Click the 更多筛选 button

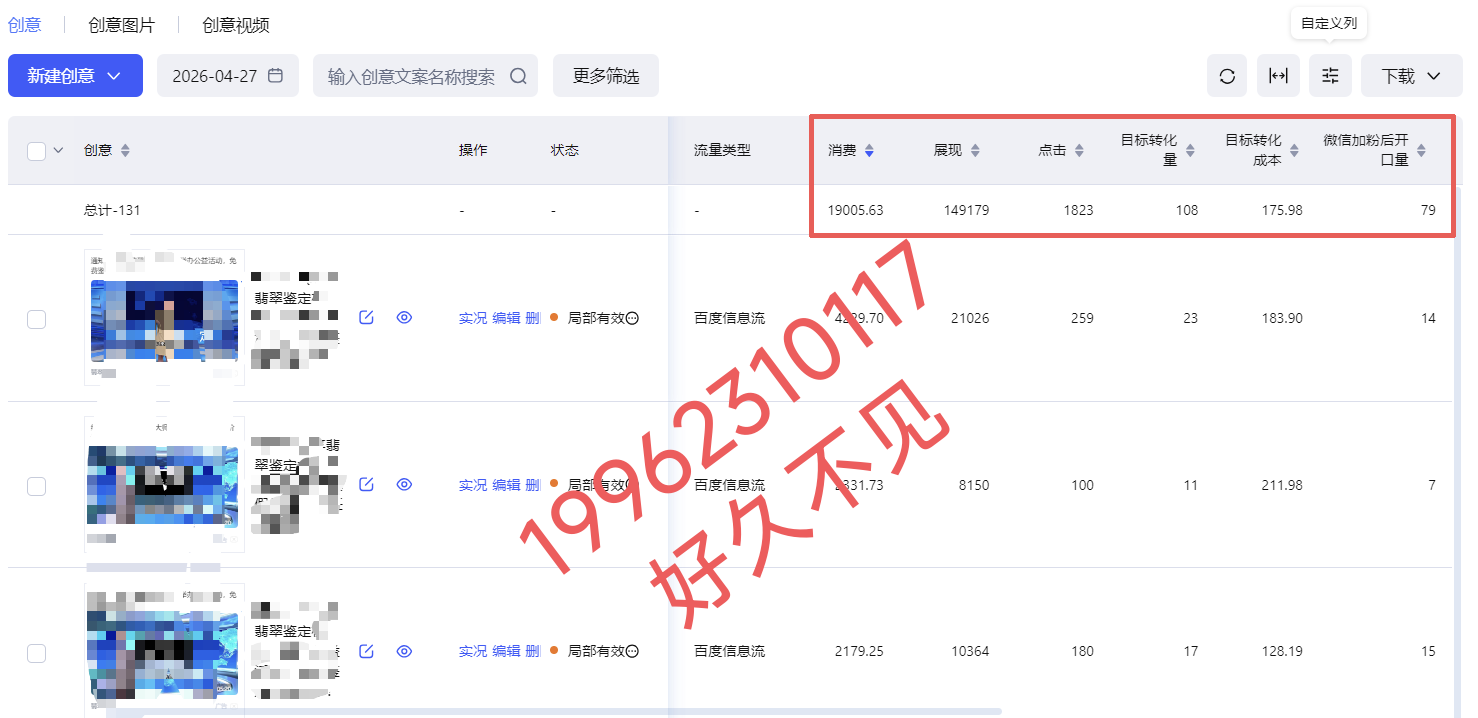pos(605,76)
